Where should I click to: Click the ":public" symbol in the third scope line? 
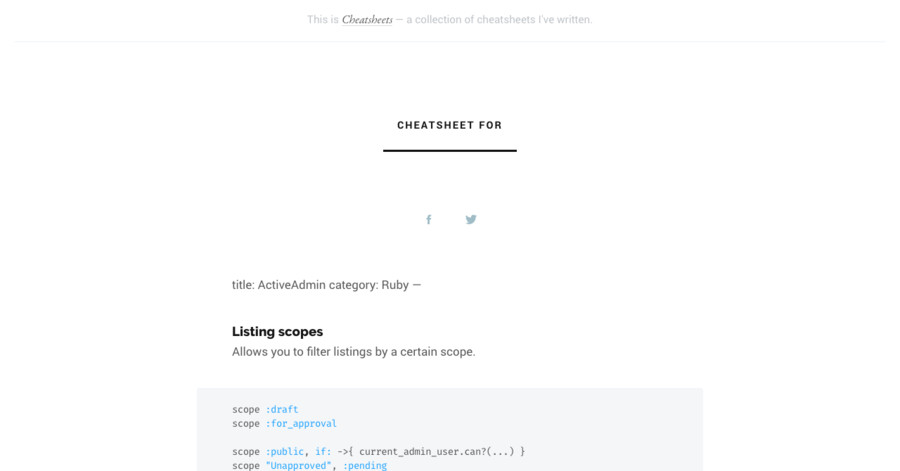tap(285, 451)
